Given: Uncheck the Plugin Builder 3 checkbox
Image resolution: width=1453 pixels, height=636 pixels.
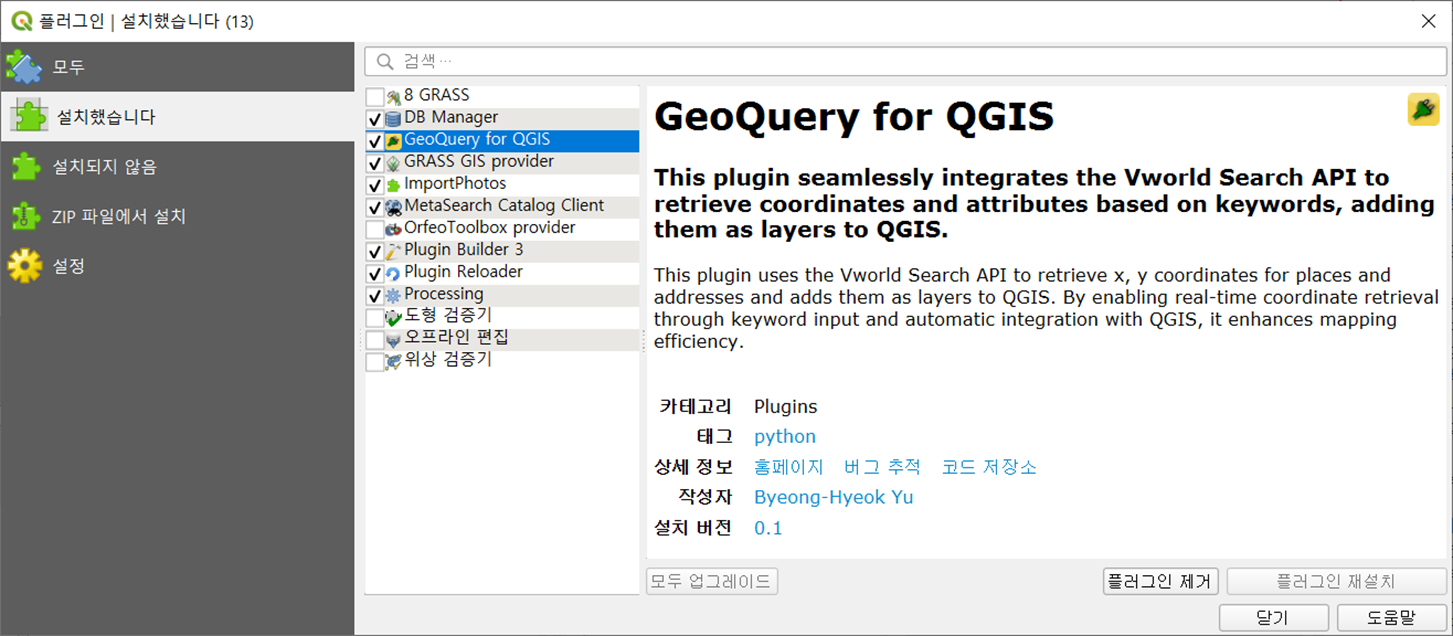Looking at the screenshot, I should point(375,251).
